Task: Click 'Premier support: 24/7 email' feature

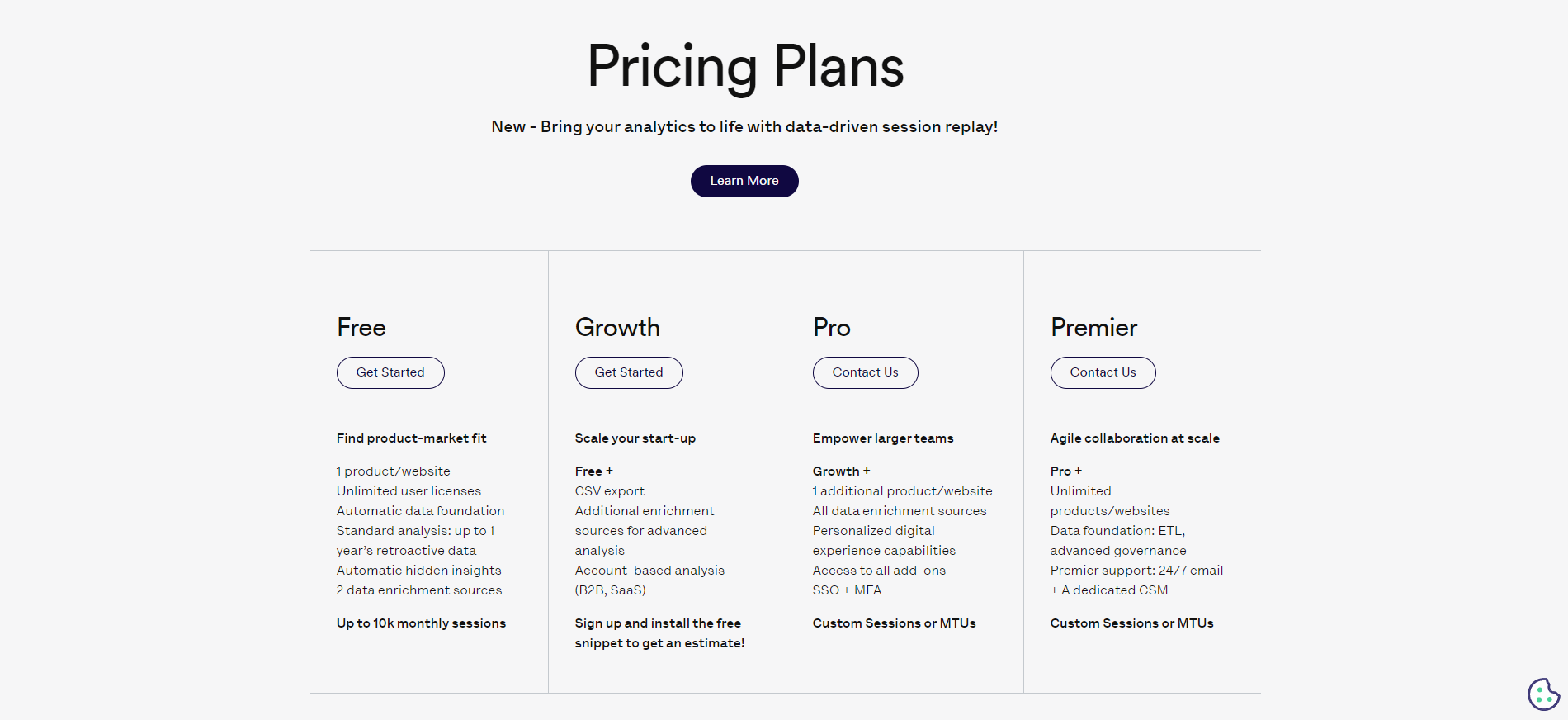Action: [1136, 571]
